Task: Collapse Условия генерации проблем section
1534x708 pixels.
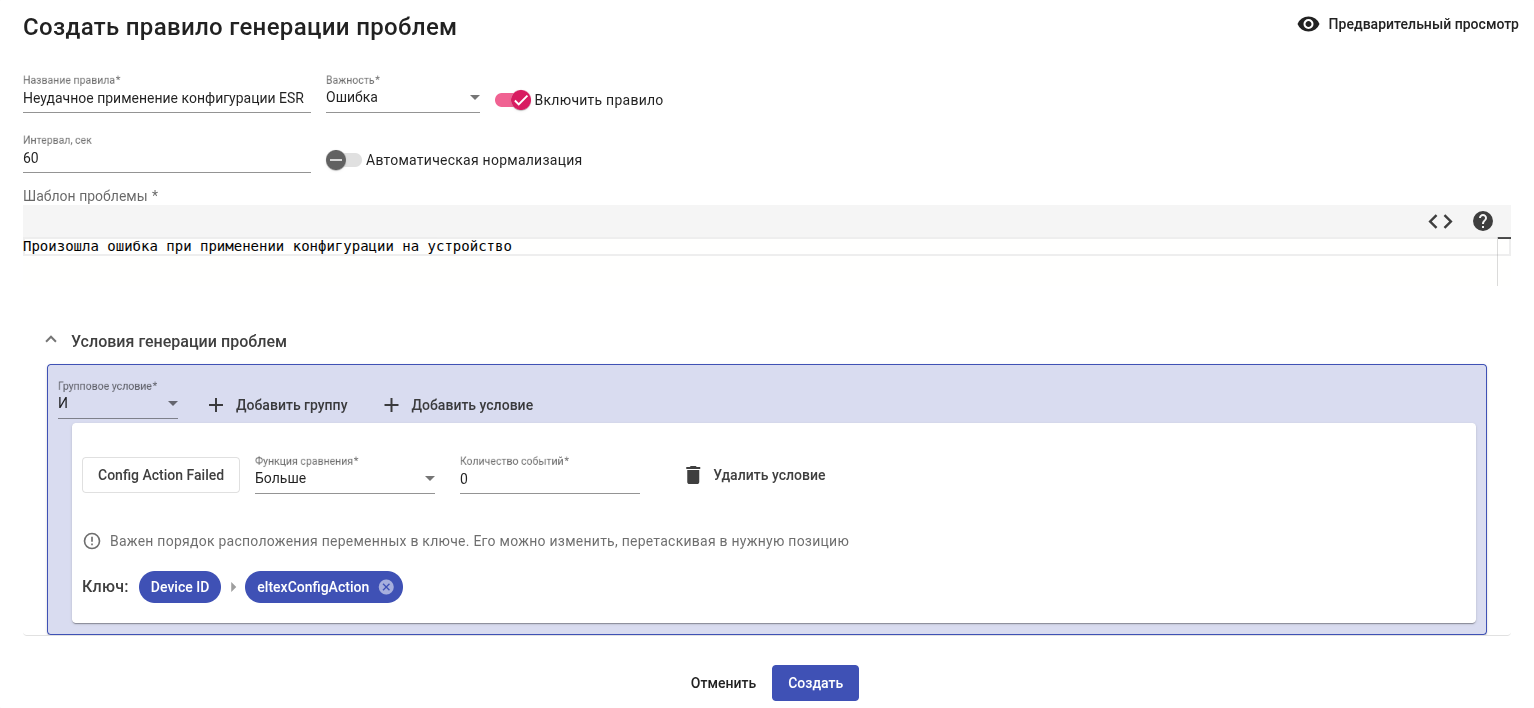Action: coord(52,341)
